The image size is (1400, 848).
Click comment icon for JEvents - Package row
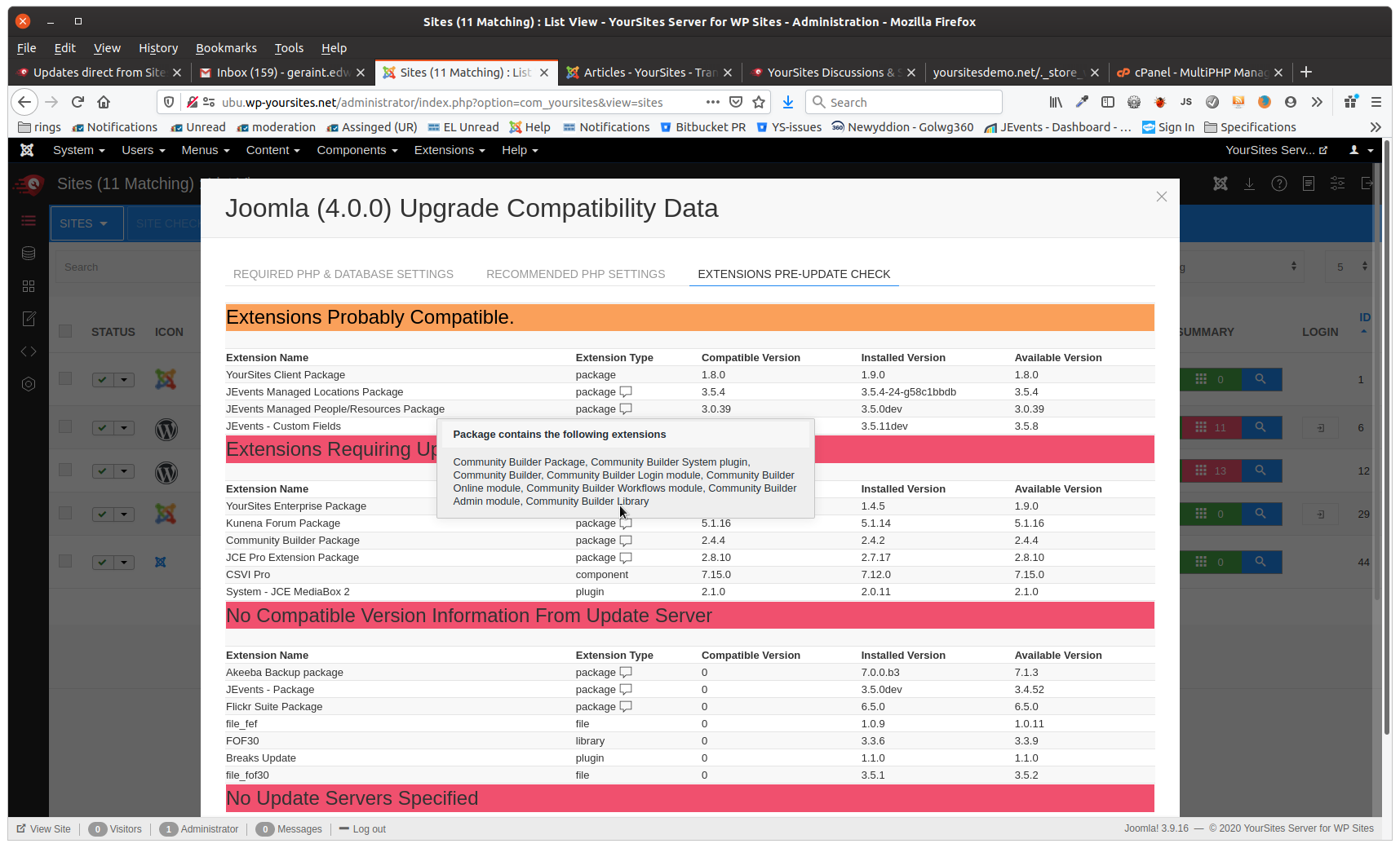pyautogui.click(x=626, y=690)
